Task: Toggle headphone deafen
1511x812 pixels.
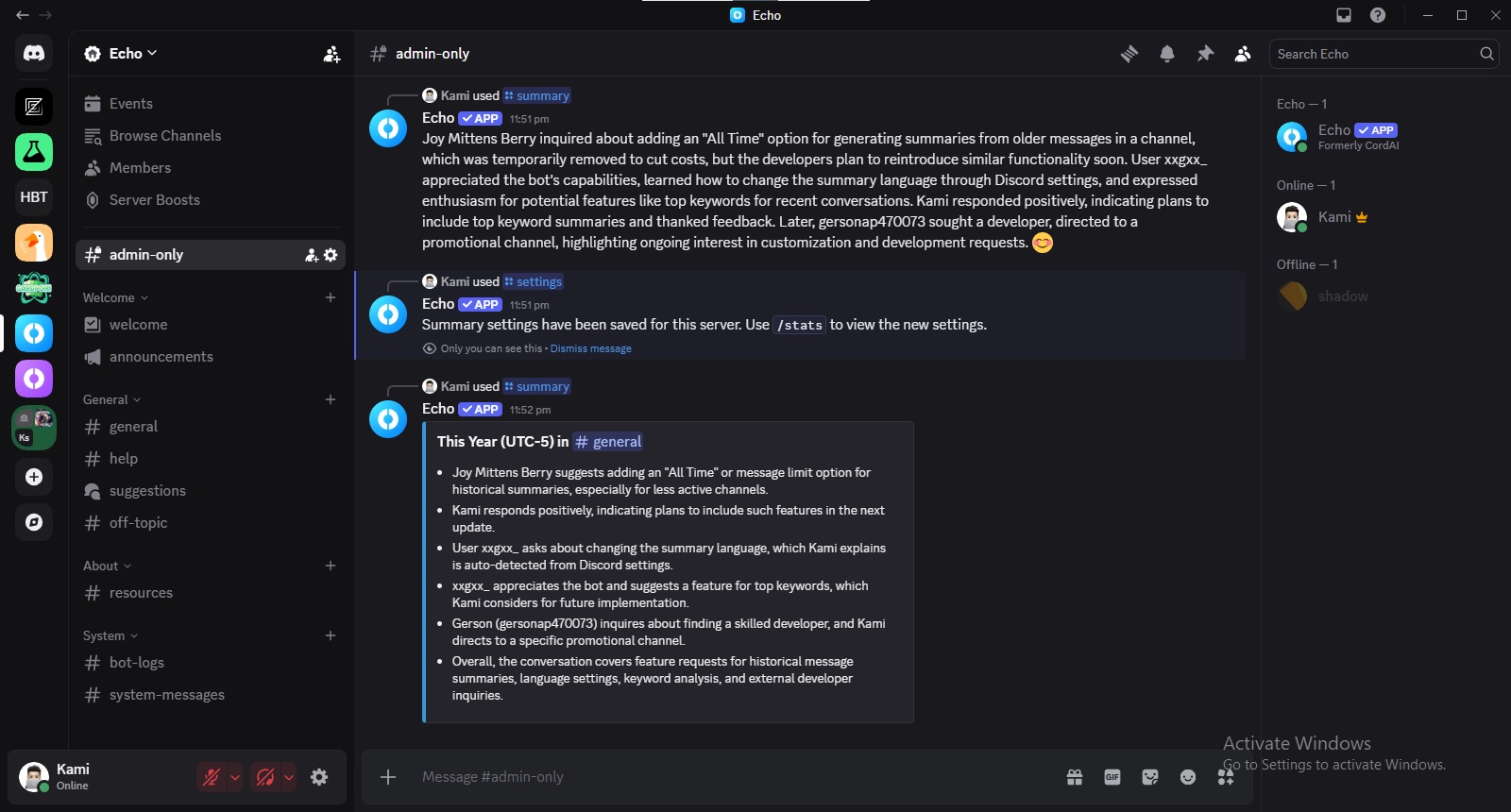Action: (265, 777)
